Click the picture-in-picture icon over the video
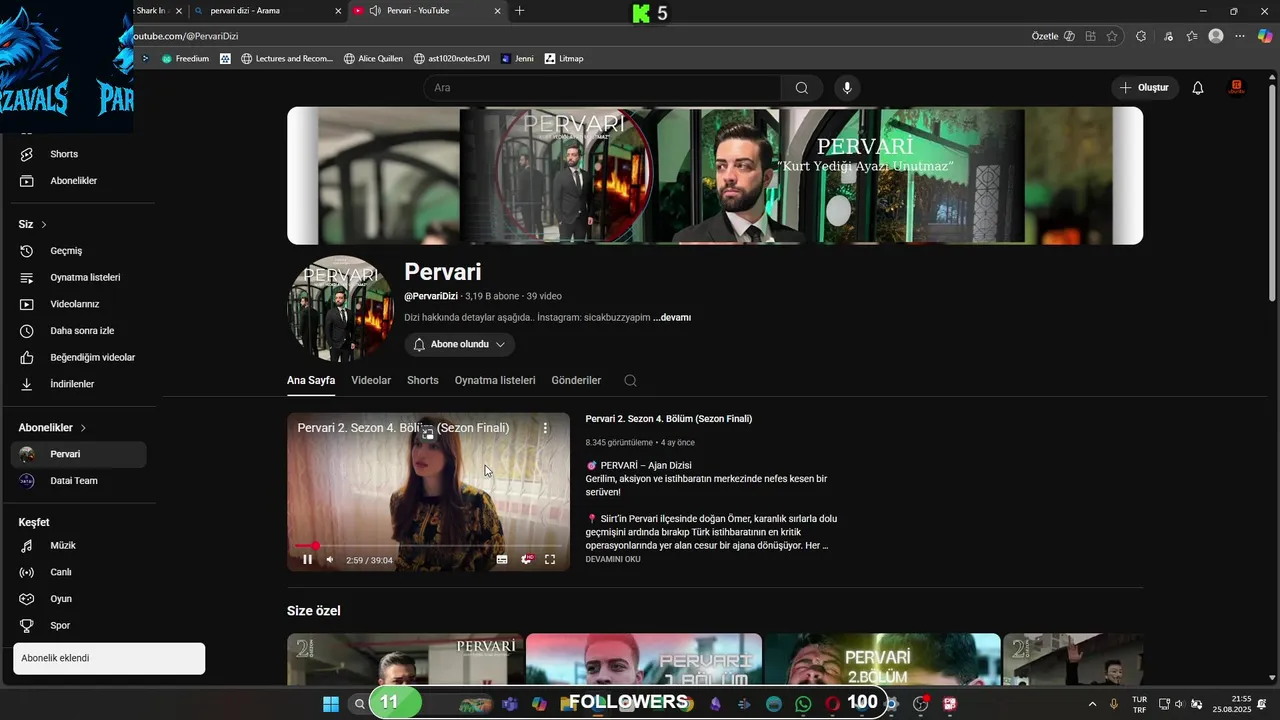Viewport: 1280px width, 720px height. (x=428, y=433)
